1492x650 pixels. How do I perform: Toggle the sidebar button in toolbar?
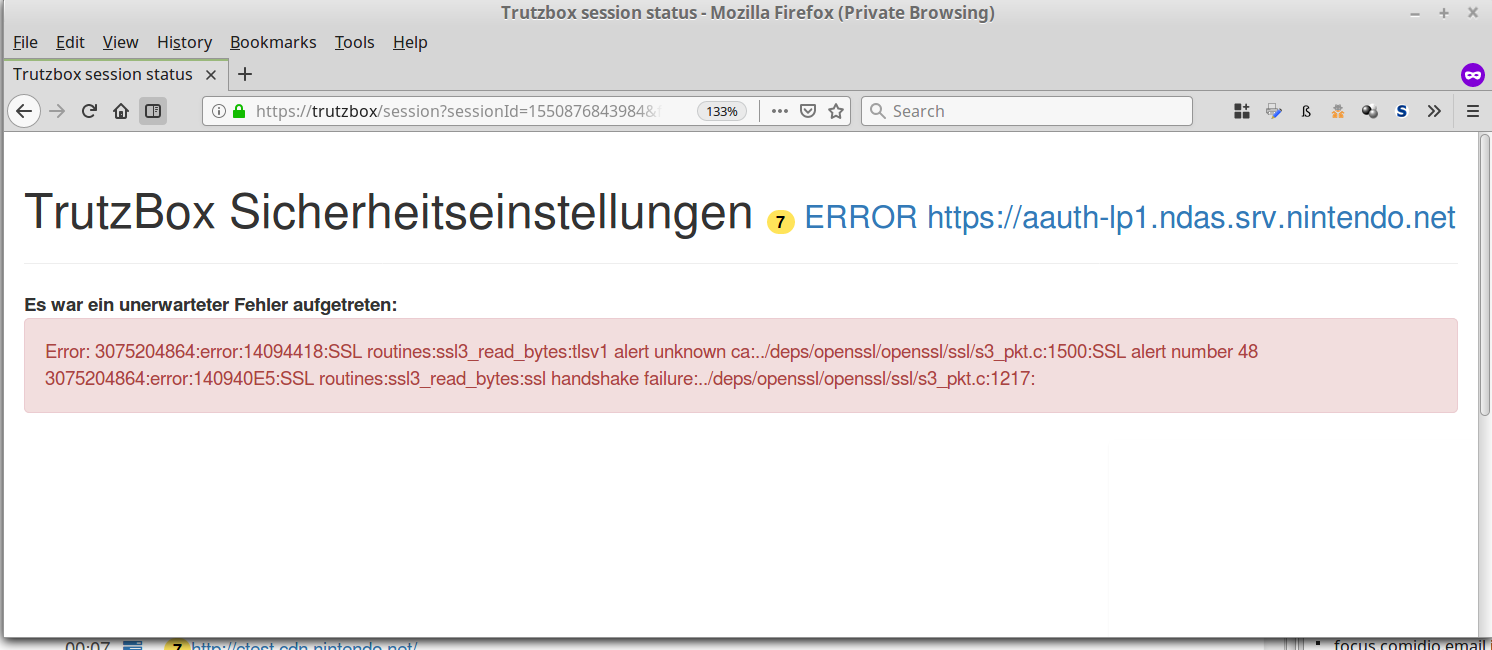coord(153,111)
